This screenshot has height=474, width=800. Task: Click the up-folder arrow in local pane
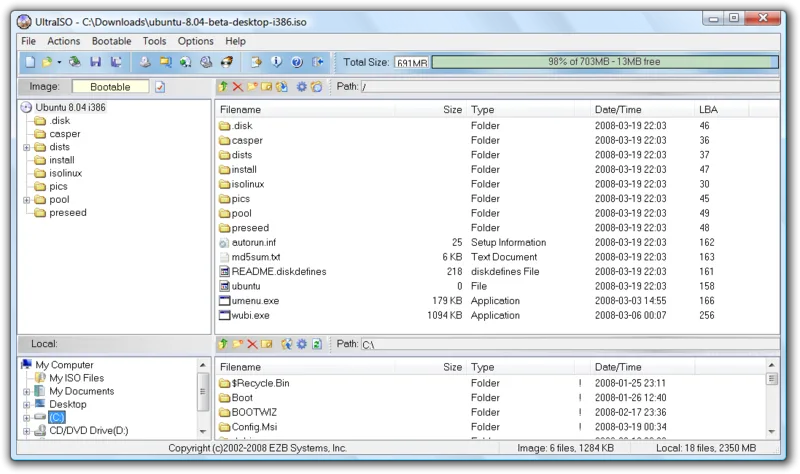point(223,344)
